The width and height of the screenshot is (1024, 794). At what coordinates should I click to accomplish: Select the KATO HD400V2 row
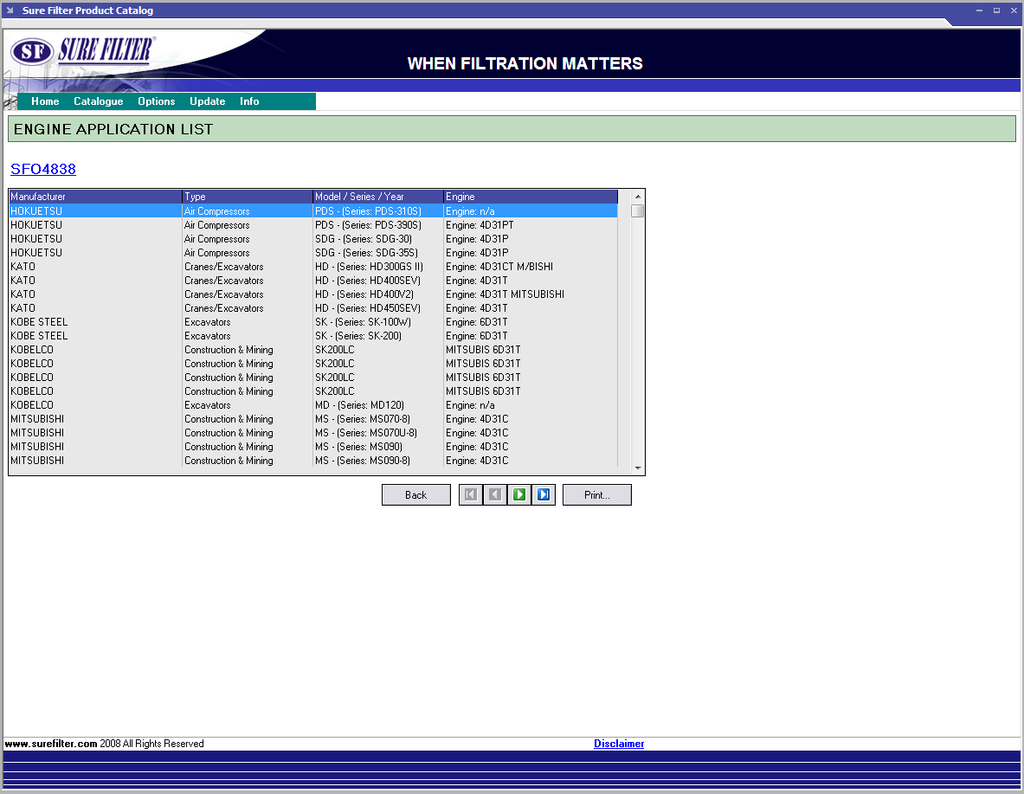click(313, 294)
